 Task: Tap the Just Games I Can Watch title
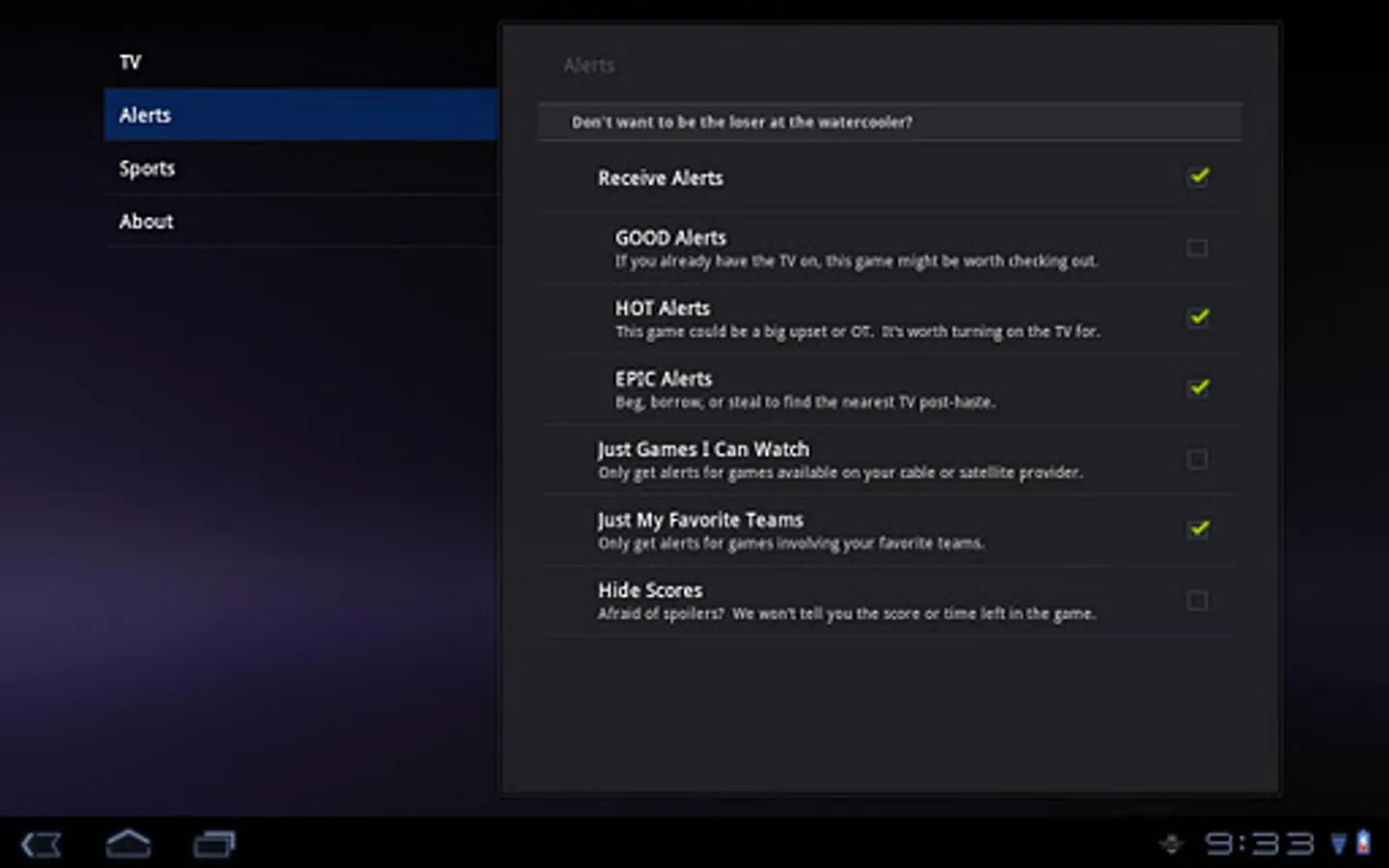point(703,449)
